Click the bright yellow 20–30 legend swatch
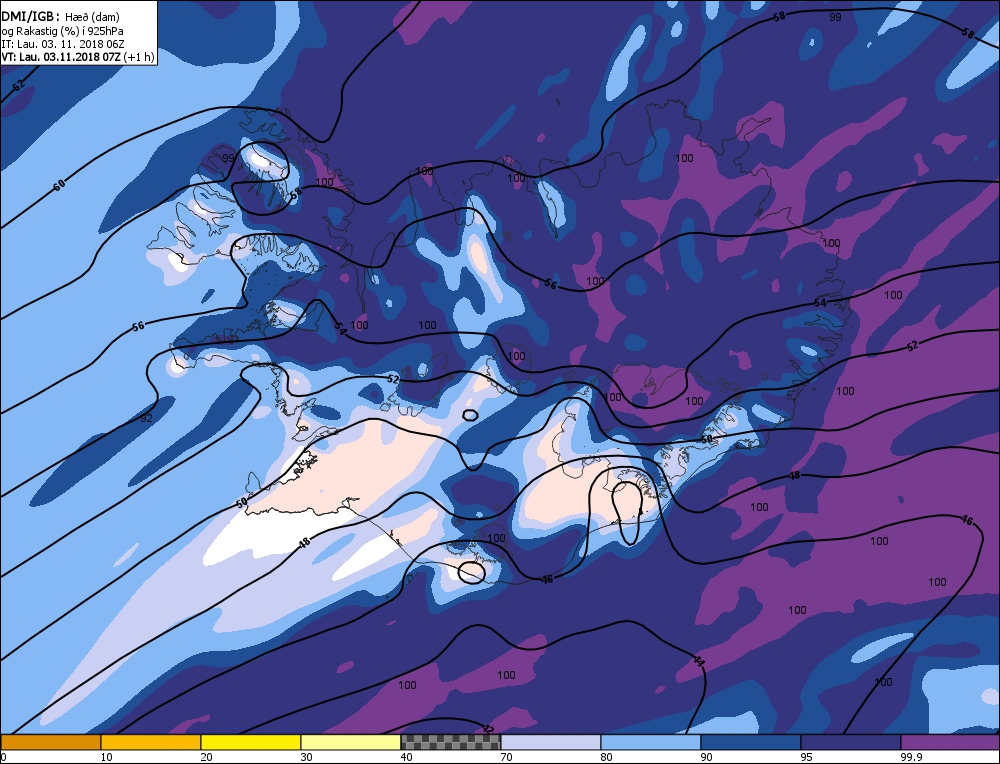Screen dimensions: 1000x764 [251, 742]
